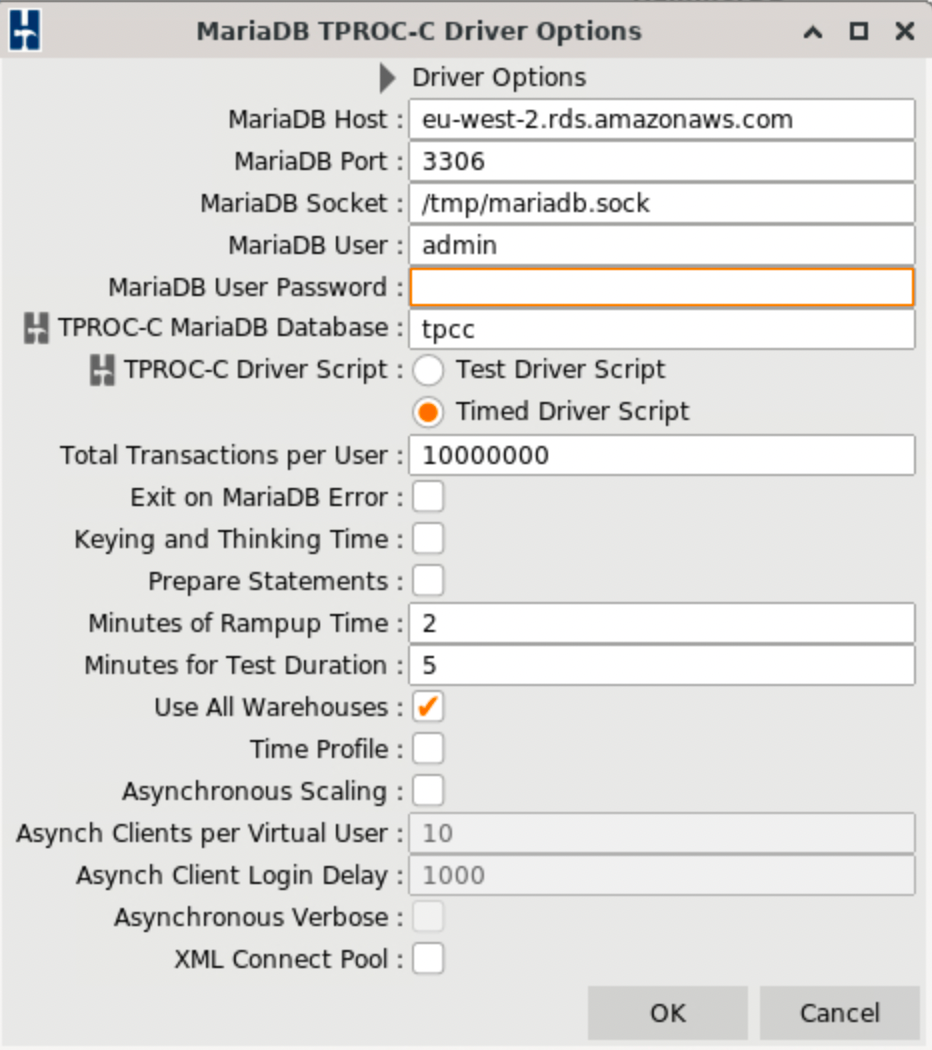Click the icon beside TPROC-C MariaDB Database
Screen dimensions: 932x1050
(x=36, y=328)
